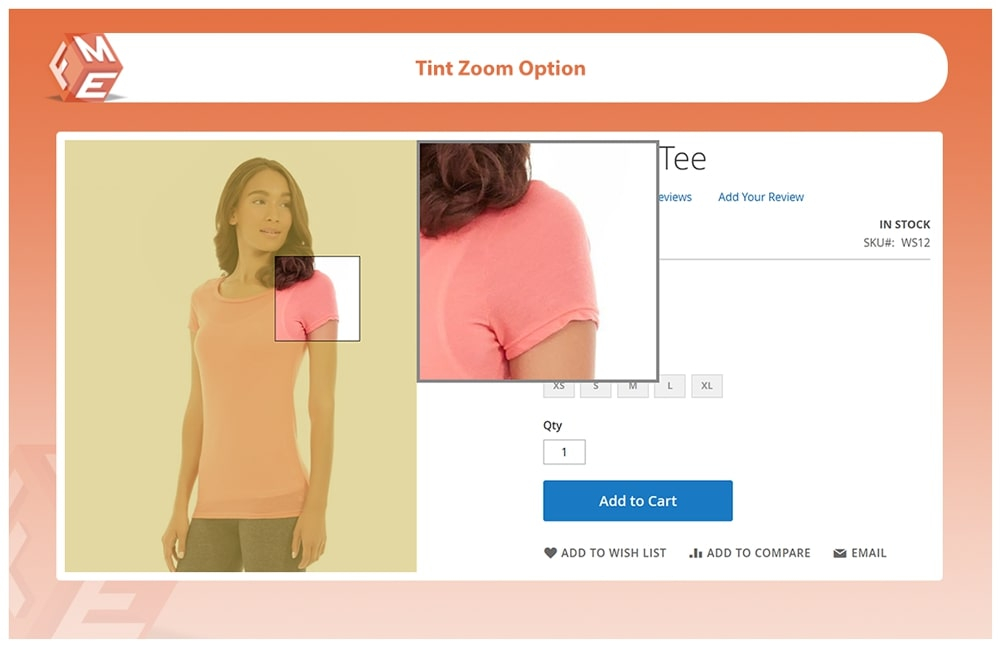1000x647 pixels.
Task: Focus the Qty input field
Action: [x=564, y=452]
